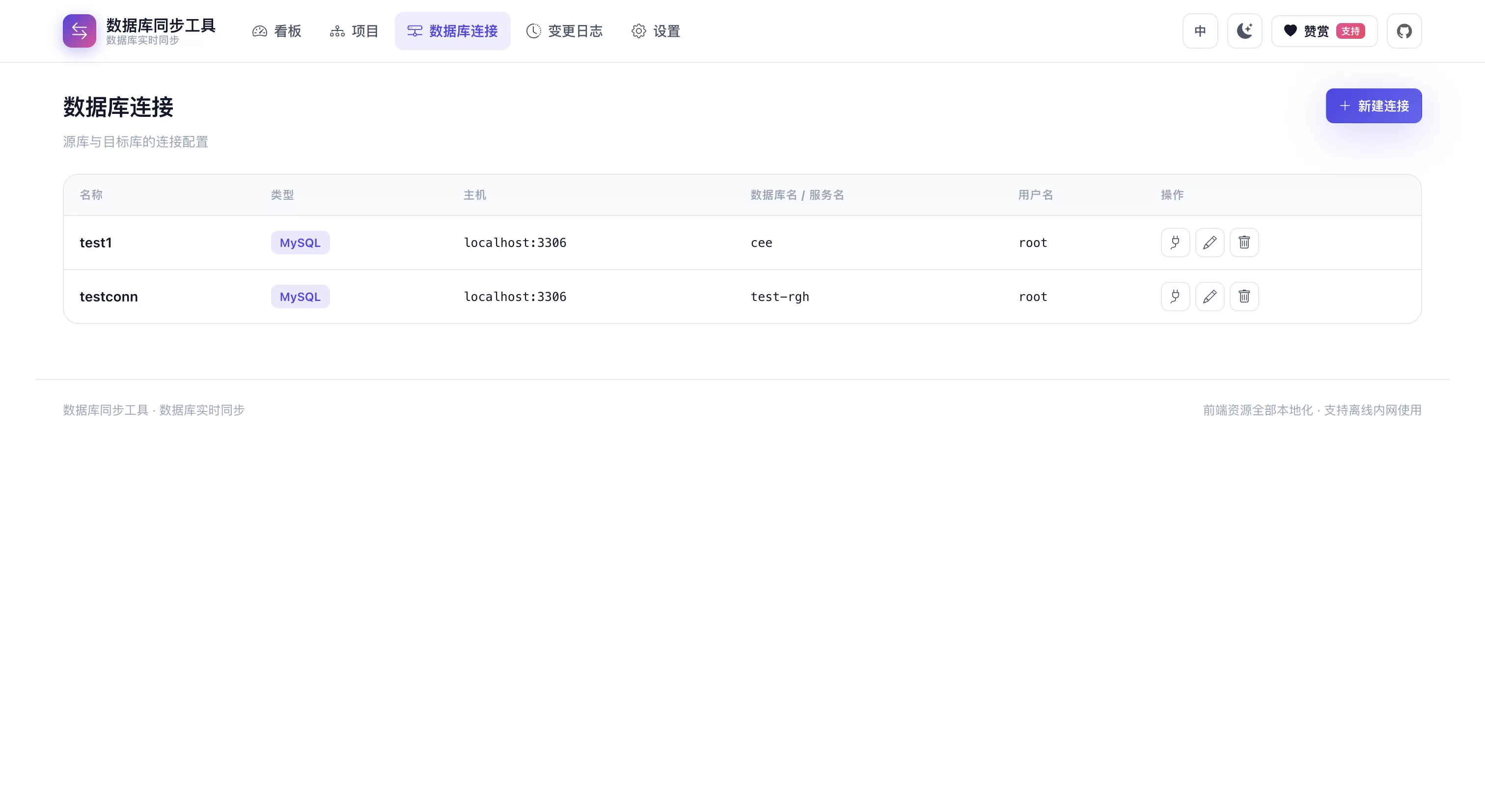Go to the 项目 projects tab
Viewport: 1485px width, 812px height.
point(354,31)
